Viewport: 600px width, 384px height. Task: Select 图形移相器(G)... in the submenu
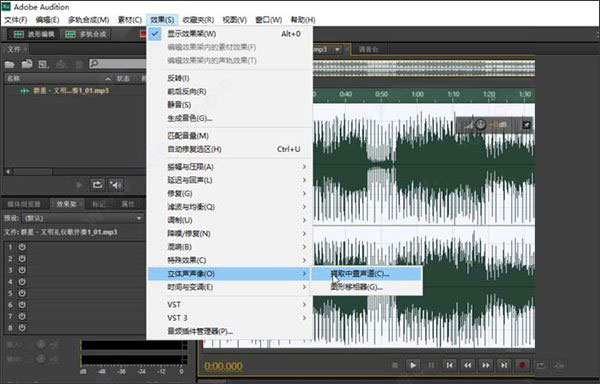367,287
